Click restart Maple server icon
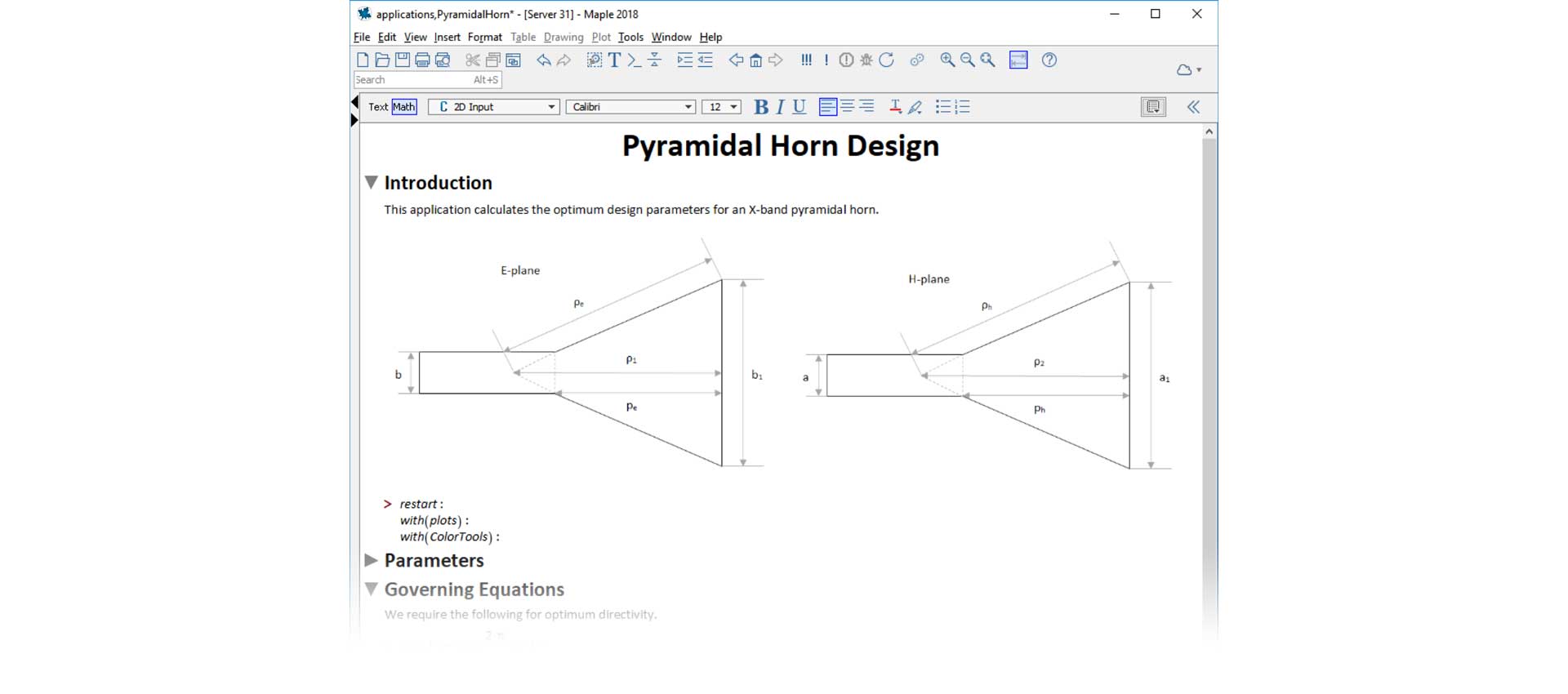 [887, 60]
